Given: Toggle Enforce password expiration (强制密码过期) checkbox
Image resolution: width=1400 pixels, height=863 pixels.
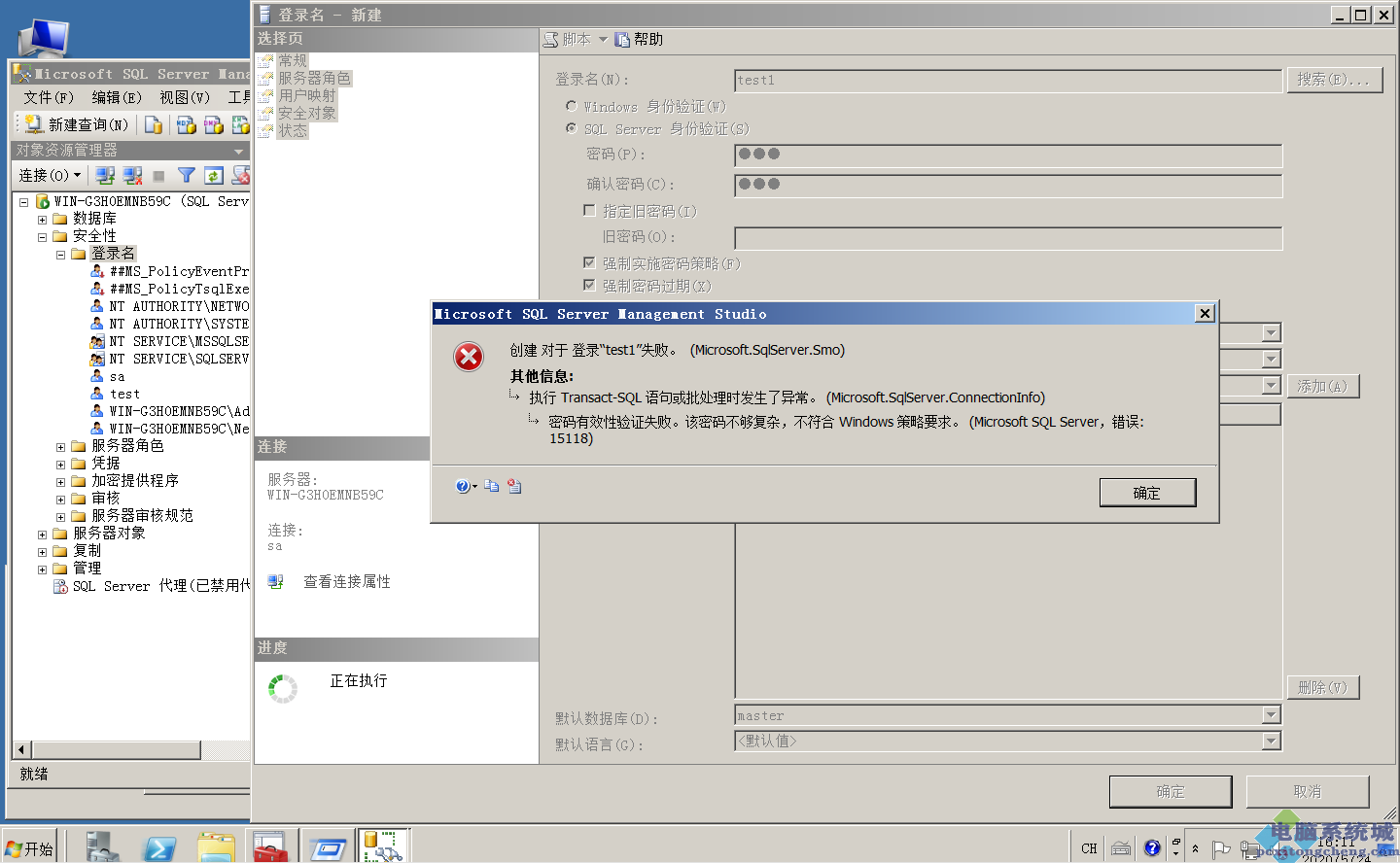Looking at the screenshot, I should coord(589,285).
